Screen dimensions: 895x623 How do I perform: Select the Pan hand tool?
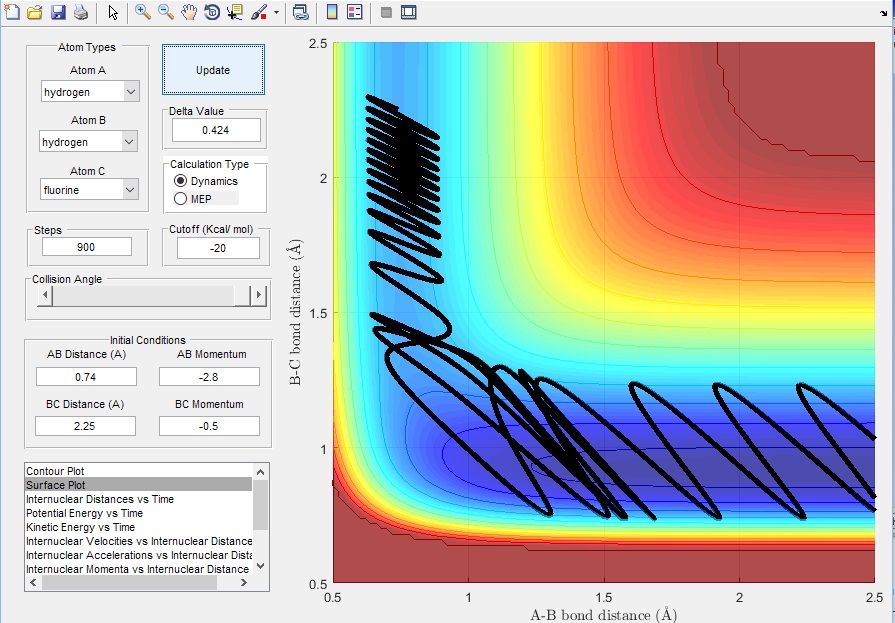click(x=189, y=12)
